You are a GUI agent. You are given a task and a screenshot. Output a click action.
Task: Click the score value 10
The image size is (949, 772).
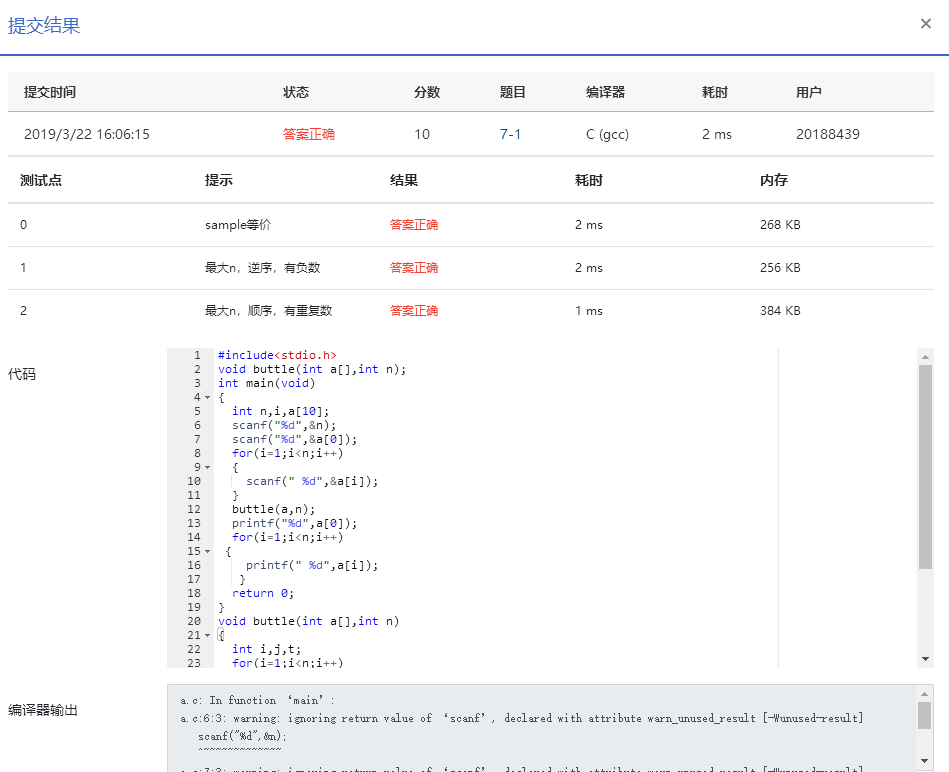(x=422, y=134)
